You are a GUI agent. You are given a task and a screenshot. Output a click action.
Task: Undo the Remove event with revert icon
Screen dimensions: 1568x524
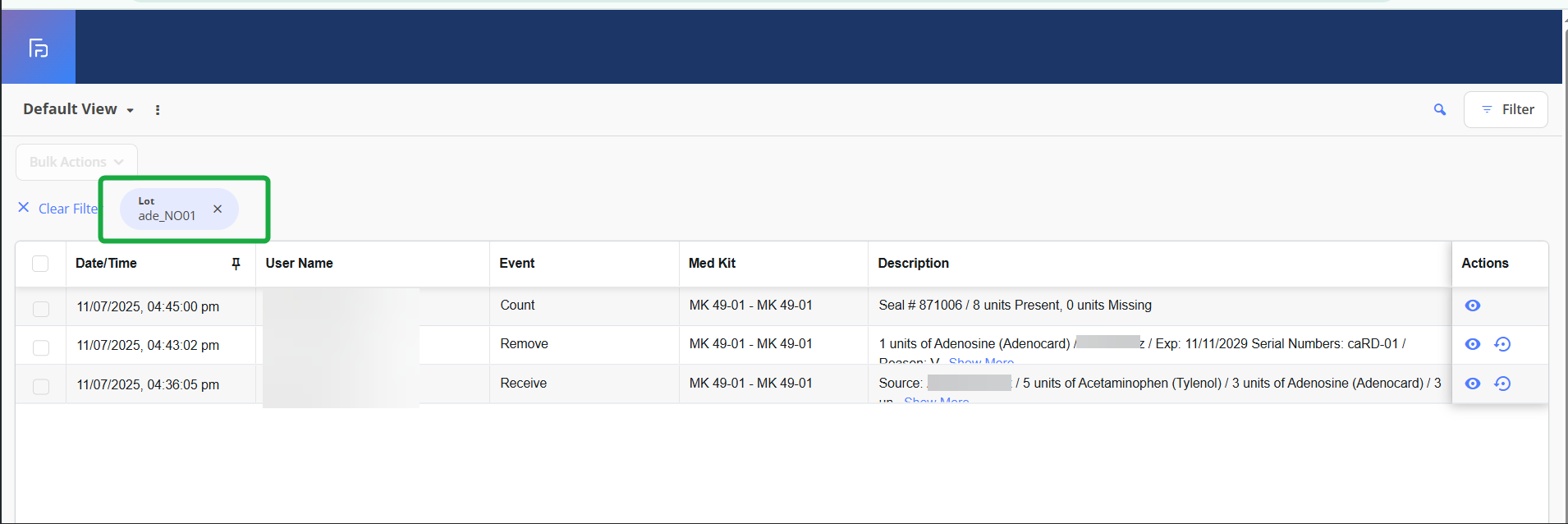1502,344
